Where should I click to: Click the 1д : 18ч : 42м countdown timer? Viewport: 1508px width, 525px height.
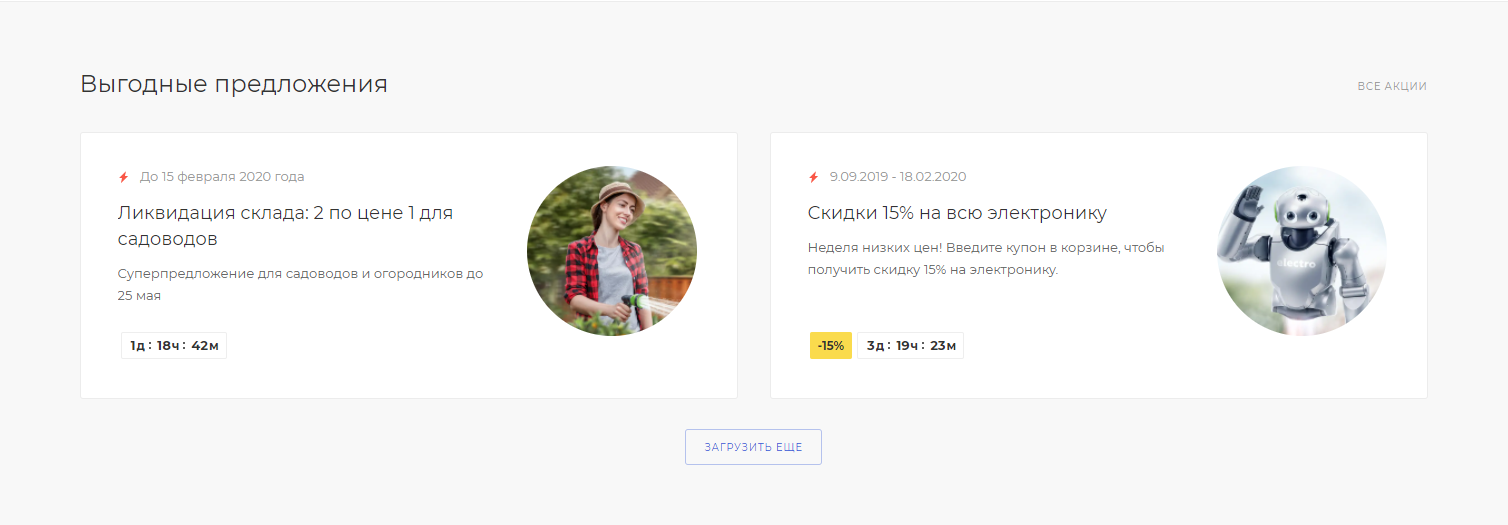tap(174, 346)
